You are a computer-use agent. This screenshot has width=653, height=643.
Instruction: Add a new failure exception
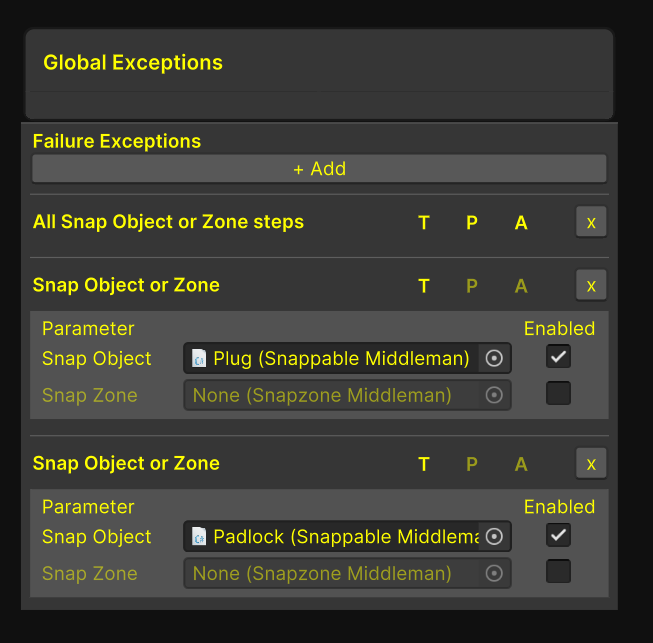pyautogui.click(x=319, y=168)
